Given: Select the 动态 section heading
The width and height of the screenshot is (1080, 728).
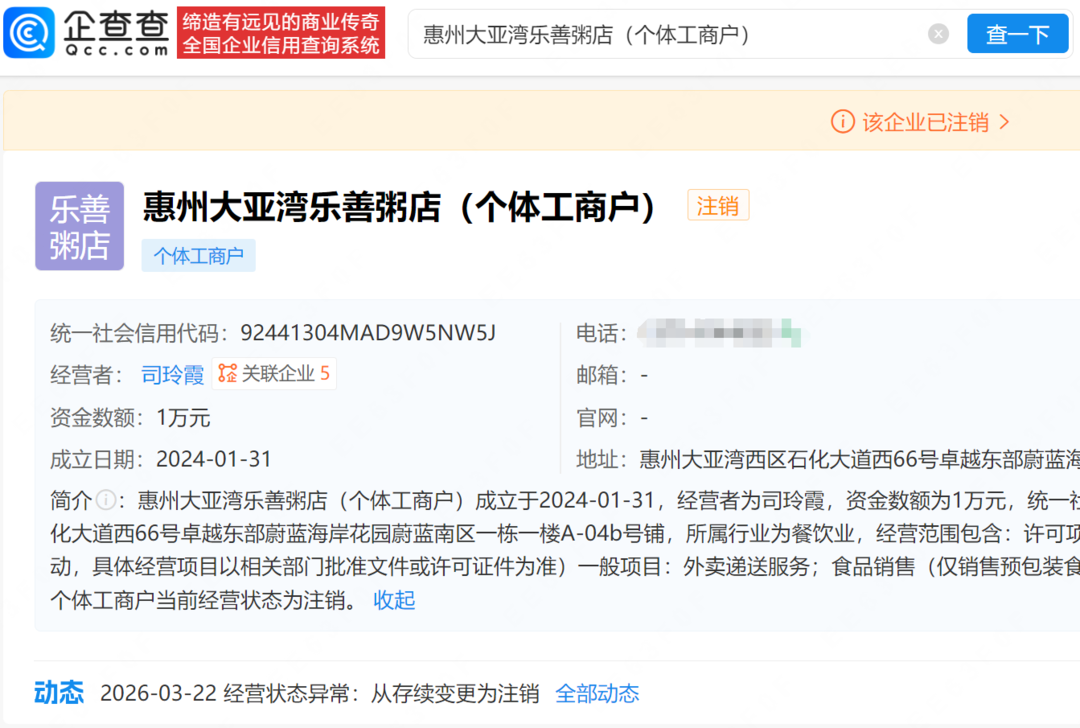Looking at the screenshot, I should [x=59, y=693].
